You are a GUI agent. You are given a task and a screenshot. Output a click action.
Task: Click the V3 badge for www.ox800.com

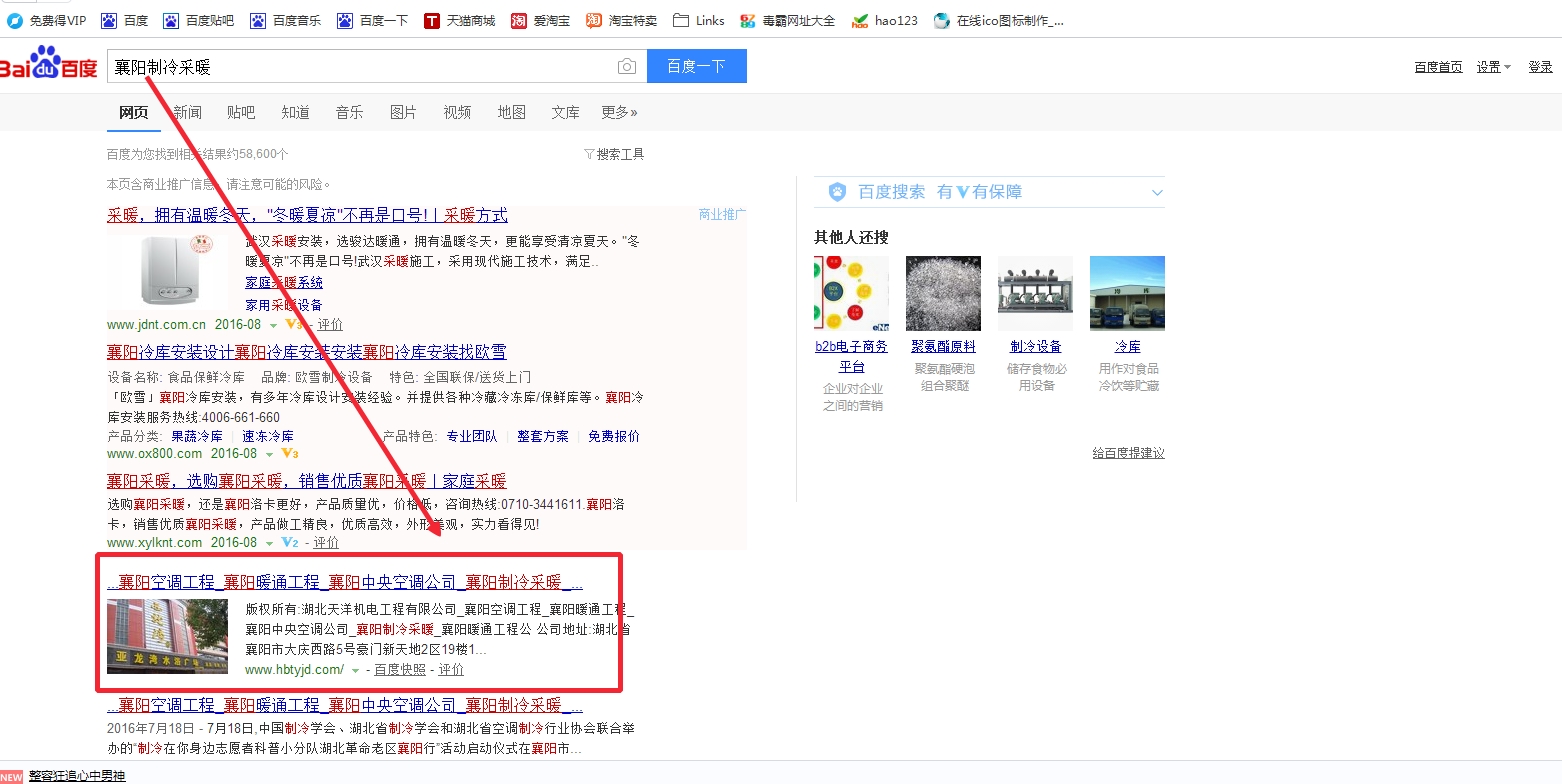click(x=291, y=453)
